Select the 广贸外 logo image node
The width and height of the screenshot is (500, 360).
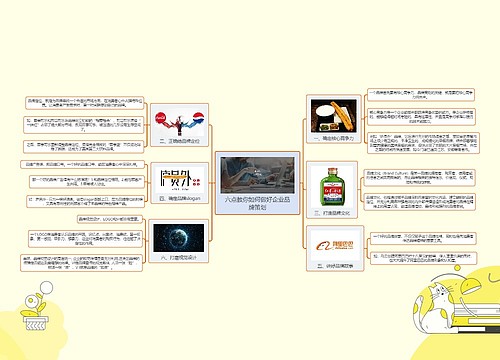pyautogui.click(x=179, y=179)
